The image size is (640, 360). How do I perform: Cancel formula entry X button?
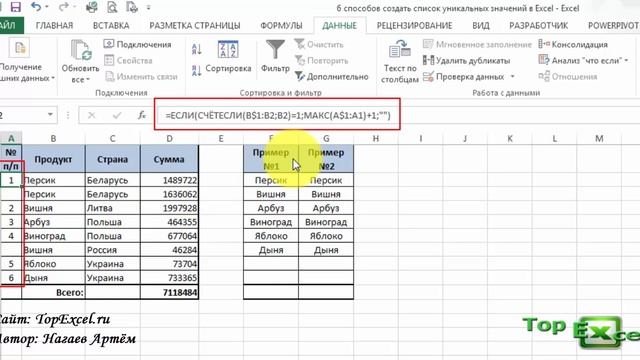(91, 116)
